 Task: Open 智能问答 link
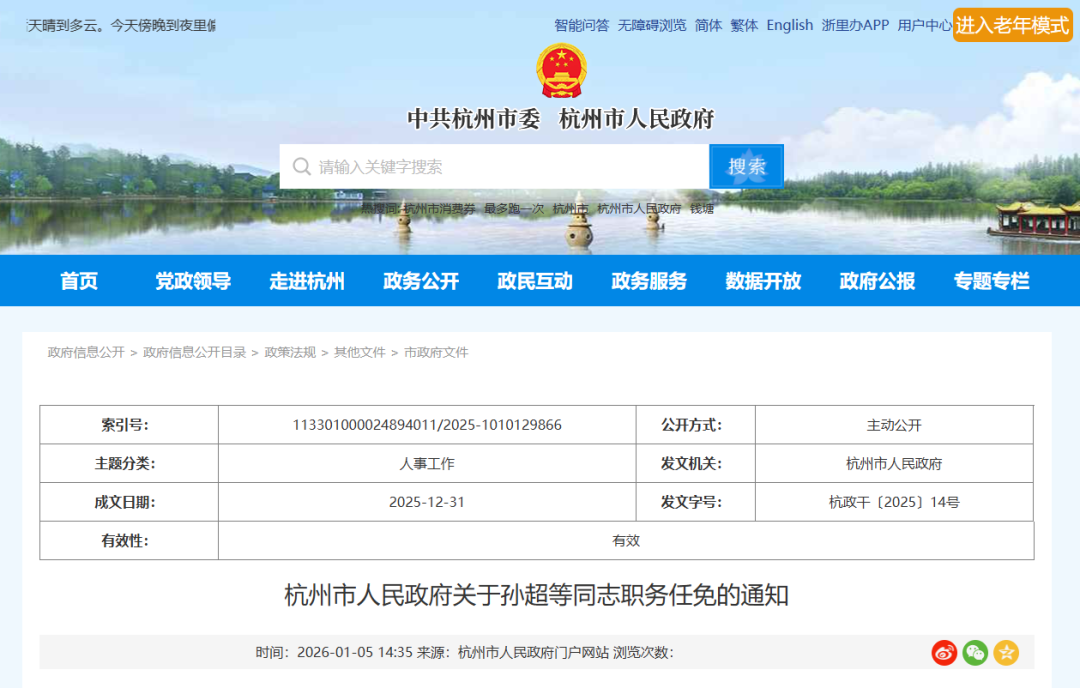[x=581, y=25]
